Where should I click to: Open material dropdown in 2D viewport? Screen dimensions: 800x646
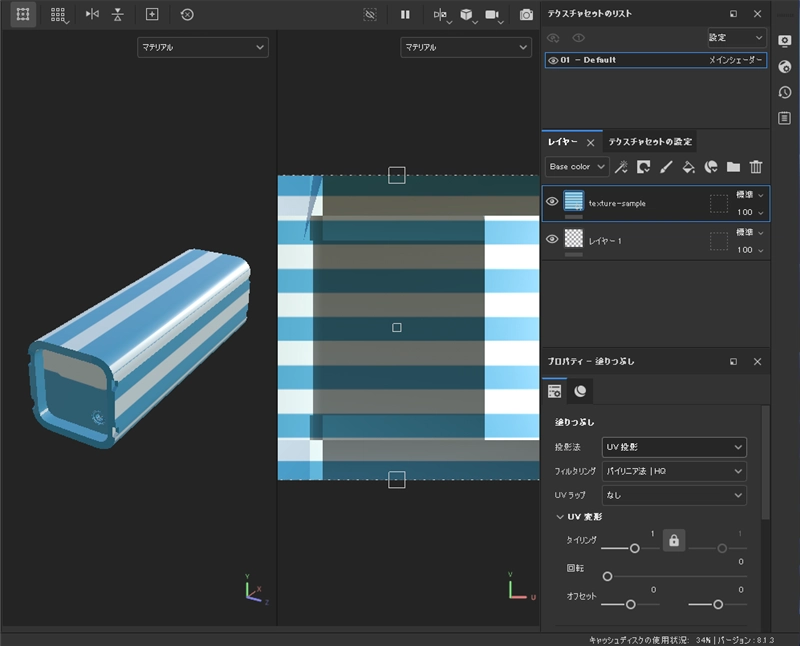[x=466, y=47]
